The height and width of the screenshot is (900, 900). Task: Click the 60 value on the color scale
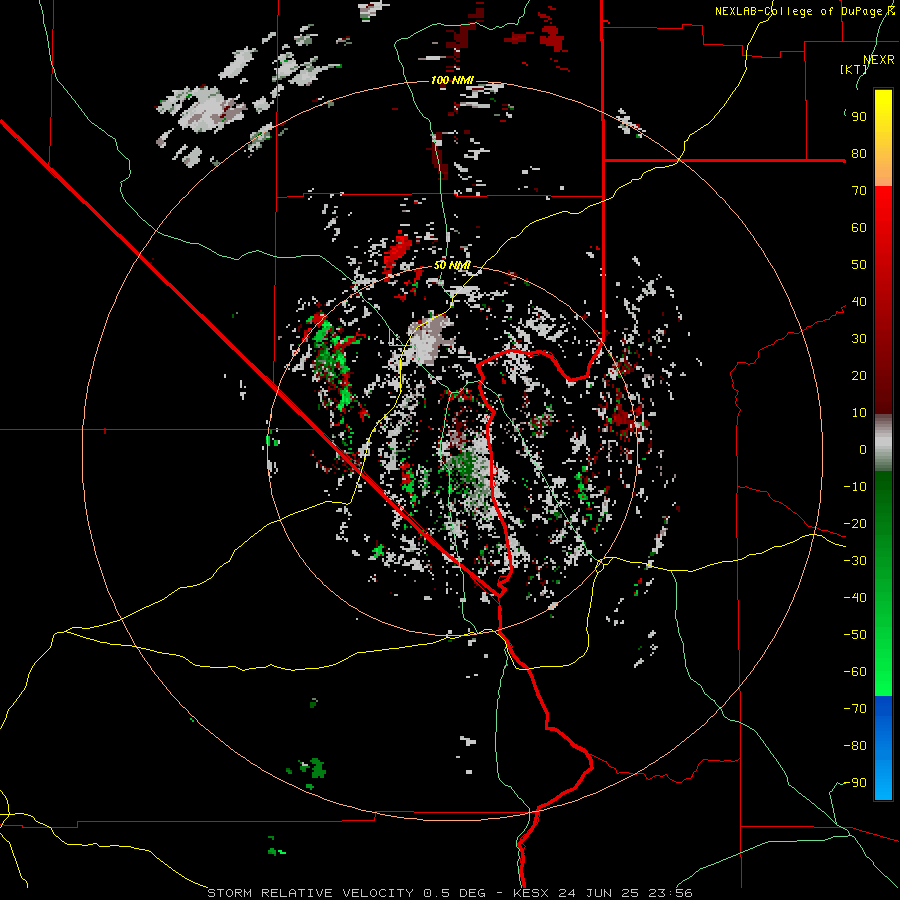tap(859, 227)
